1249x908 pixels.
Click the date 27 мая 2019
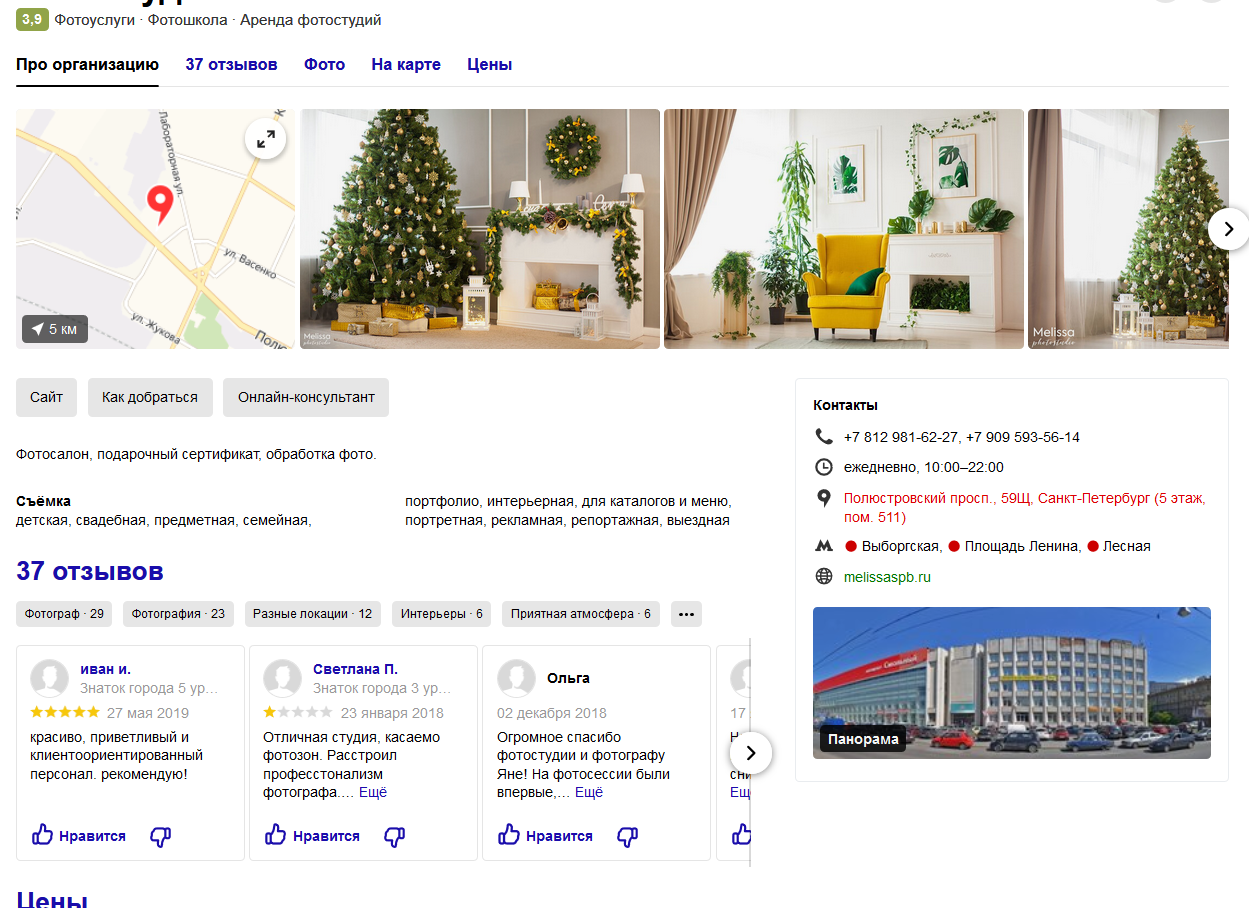(x=148, y=713)
